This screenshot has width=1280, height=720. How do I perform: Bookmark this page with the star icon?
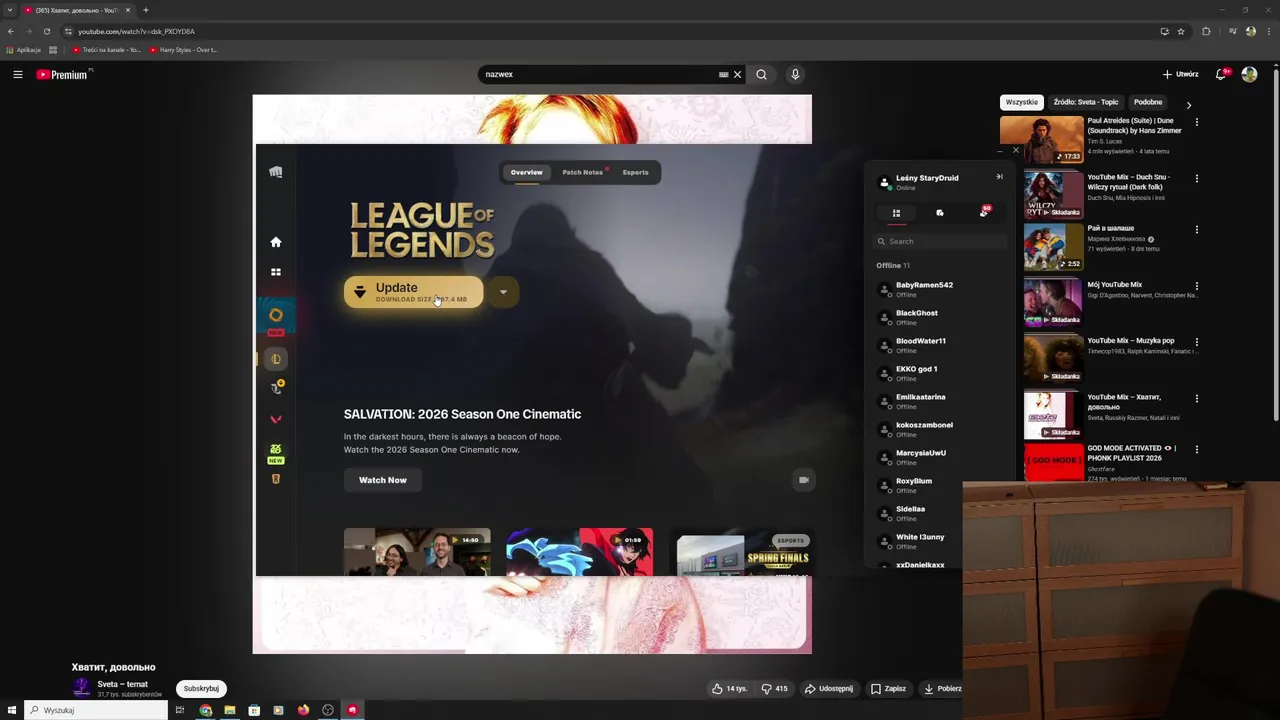tap(1181, 31)
